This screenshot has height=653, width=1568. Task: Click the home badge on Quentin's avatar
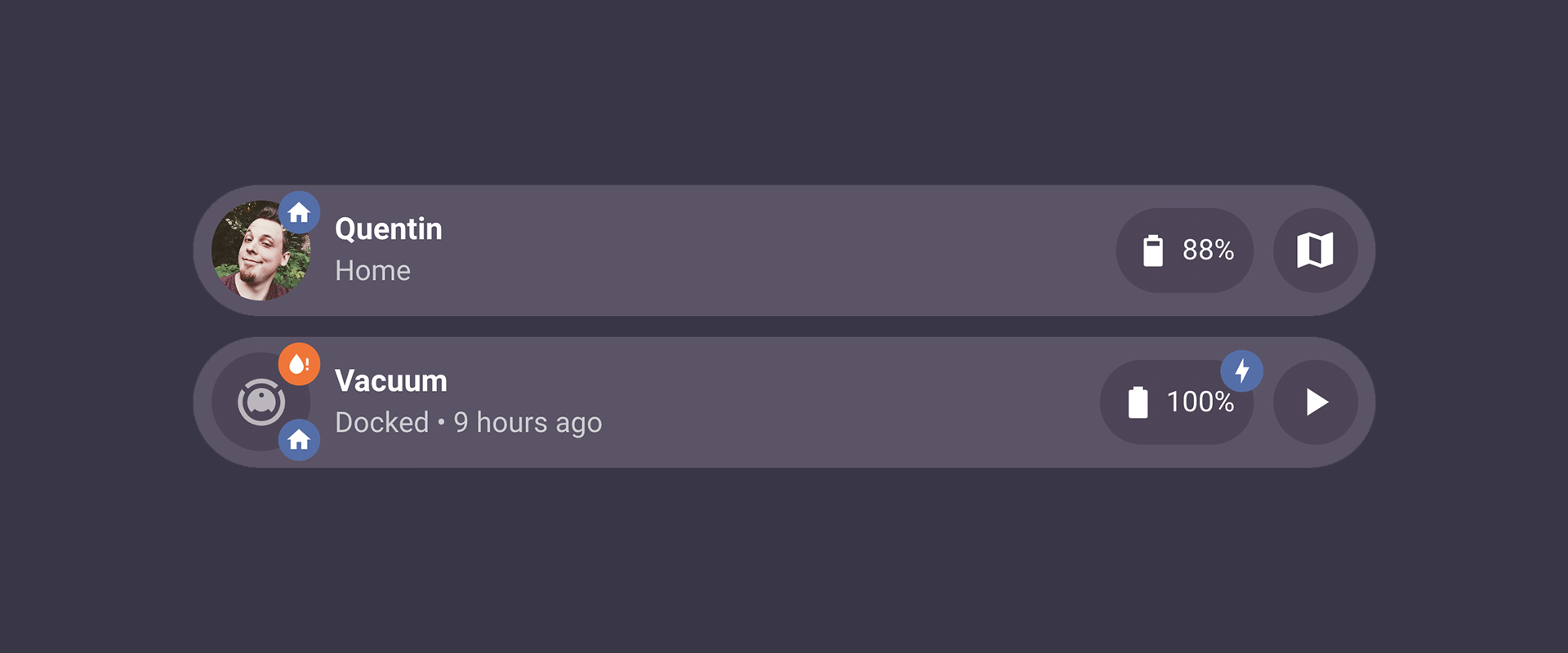tap(299, 213)
